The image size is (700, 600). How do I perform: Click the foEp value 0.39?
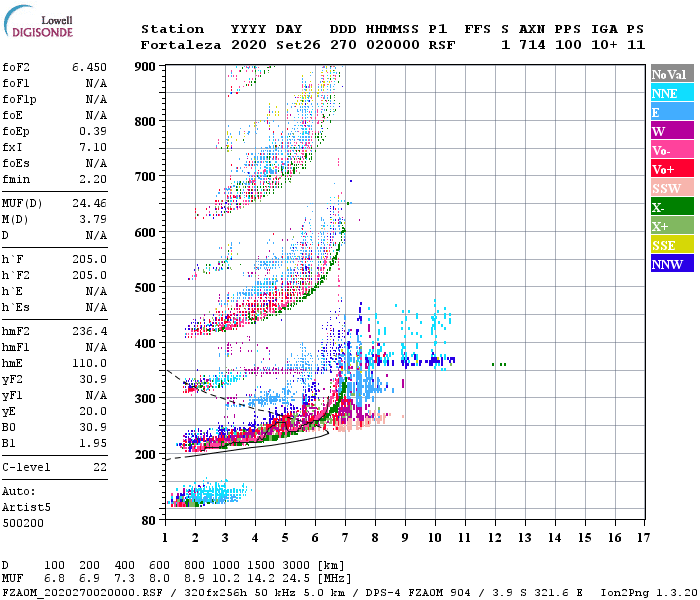tap(93, 131)
